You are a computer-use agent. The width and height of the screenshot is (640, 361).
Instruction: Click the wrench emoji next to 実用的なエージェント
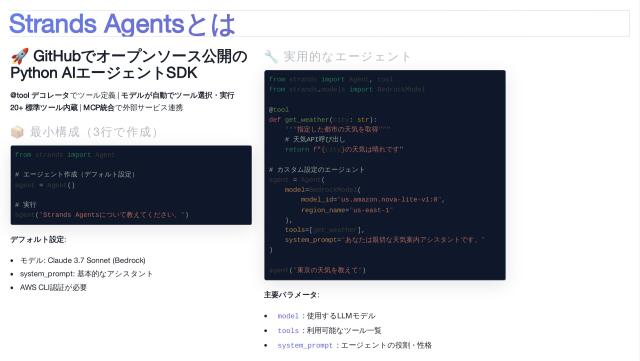[x=271, y=56]
